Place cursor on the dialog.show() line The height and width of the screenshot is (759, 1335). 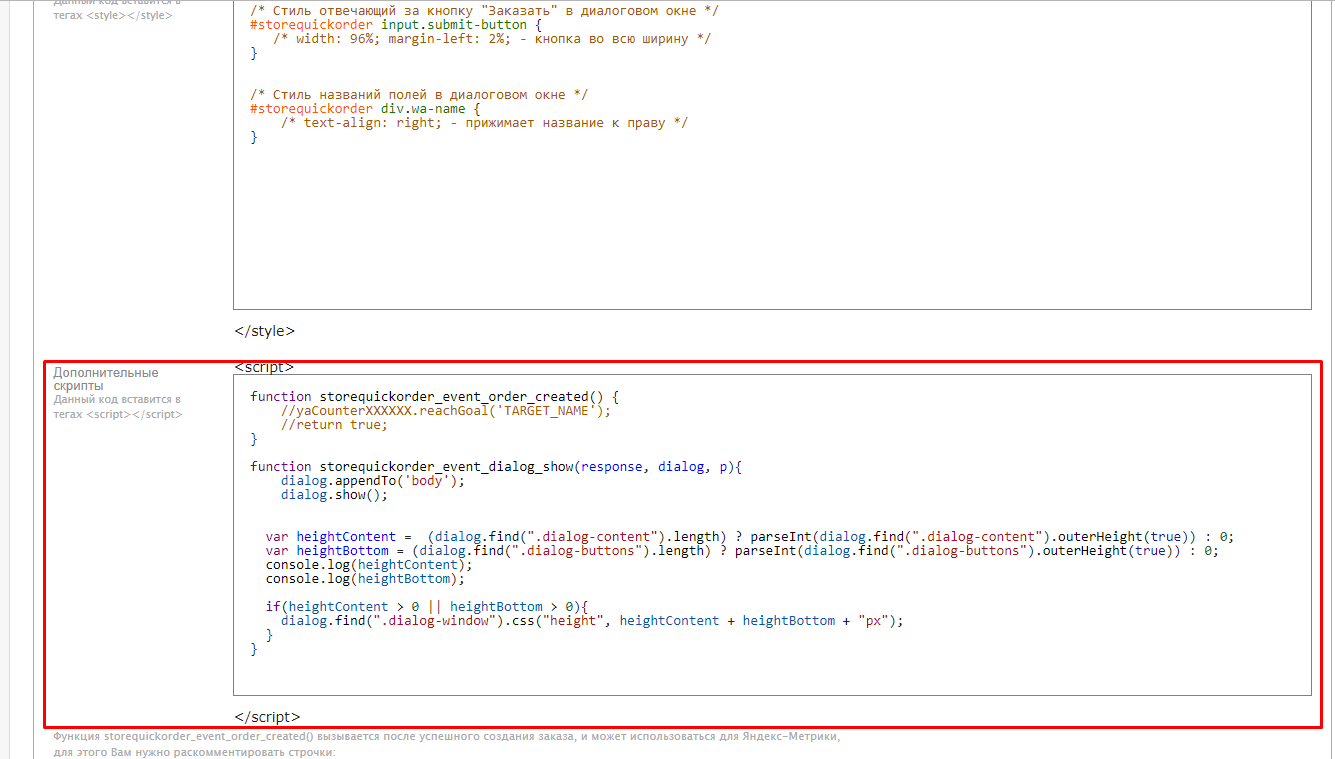click(x=334, y=495)
